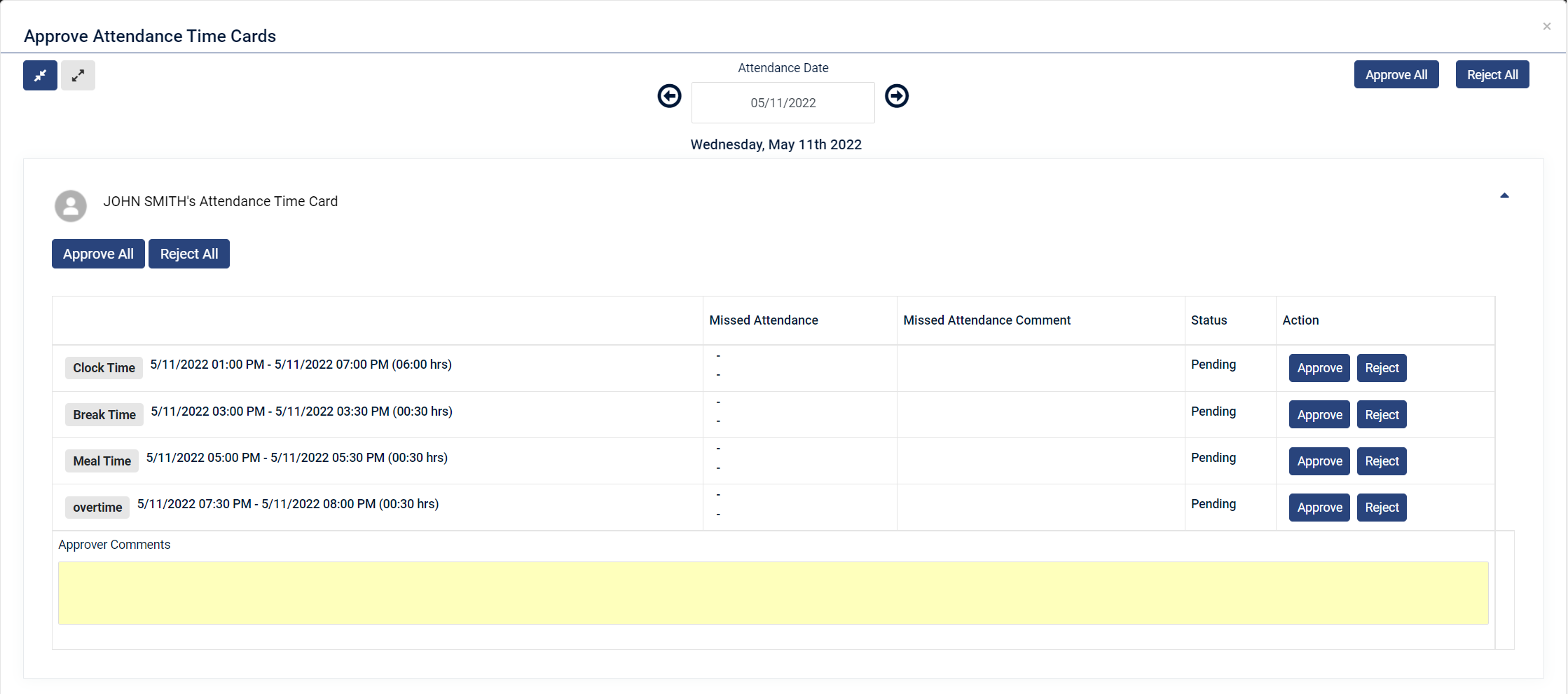
Task: Approve the Clock Time entry
Action: pyautogui.click(x=1319, y=368)
